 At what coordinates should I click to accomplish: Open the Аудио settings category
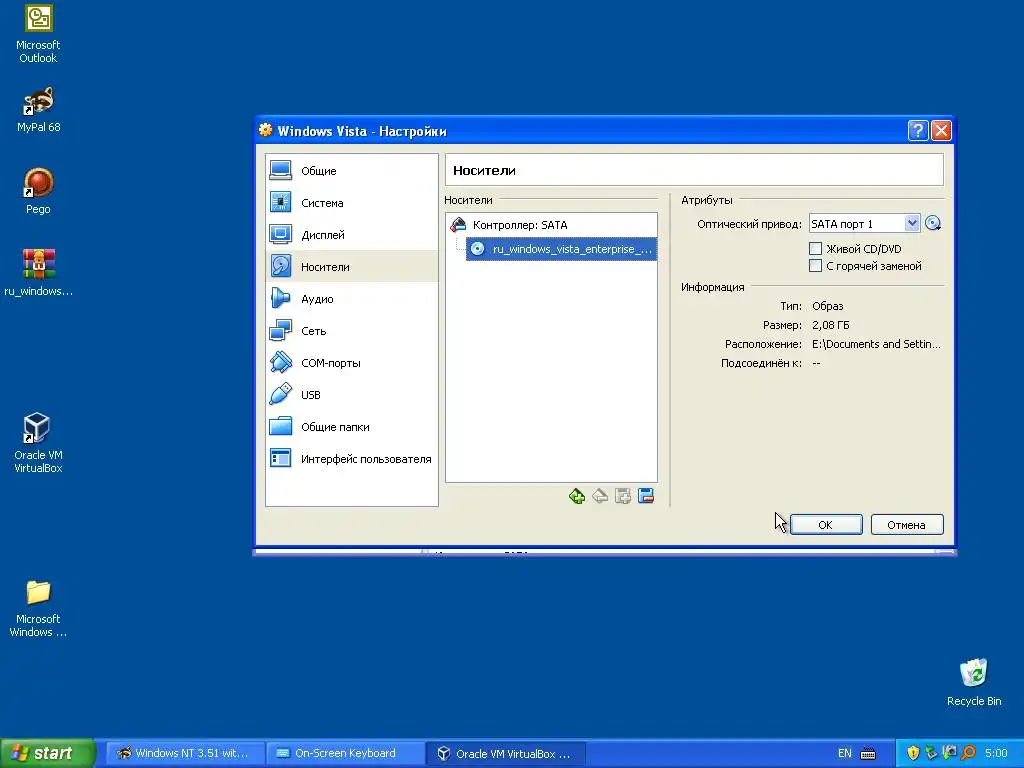pos(351,298)
